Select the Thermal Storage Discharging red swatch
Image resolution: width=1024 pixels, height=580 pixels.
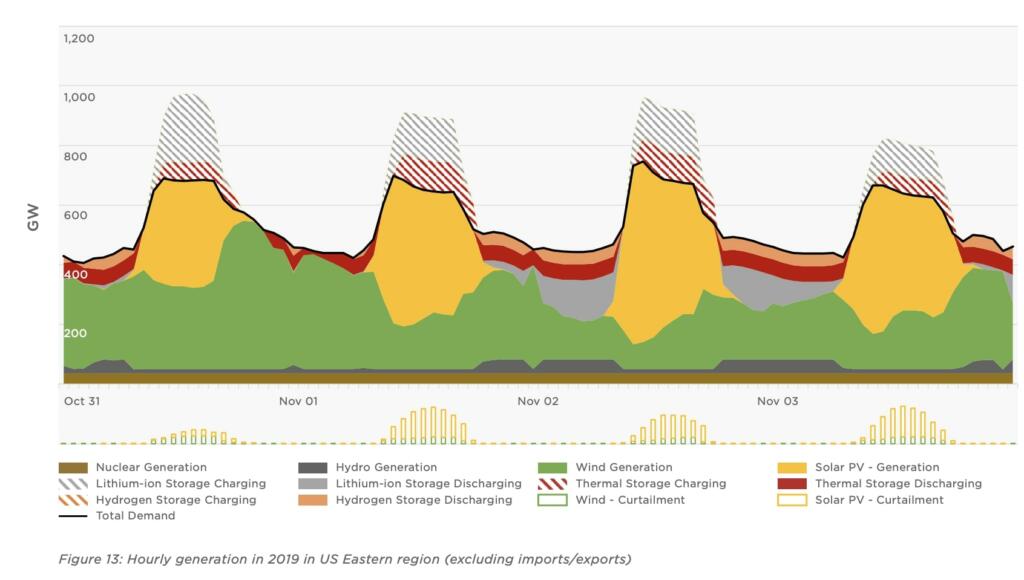pyautogui.click(x=792, y=483)
